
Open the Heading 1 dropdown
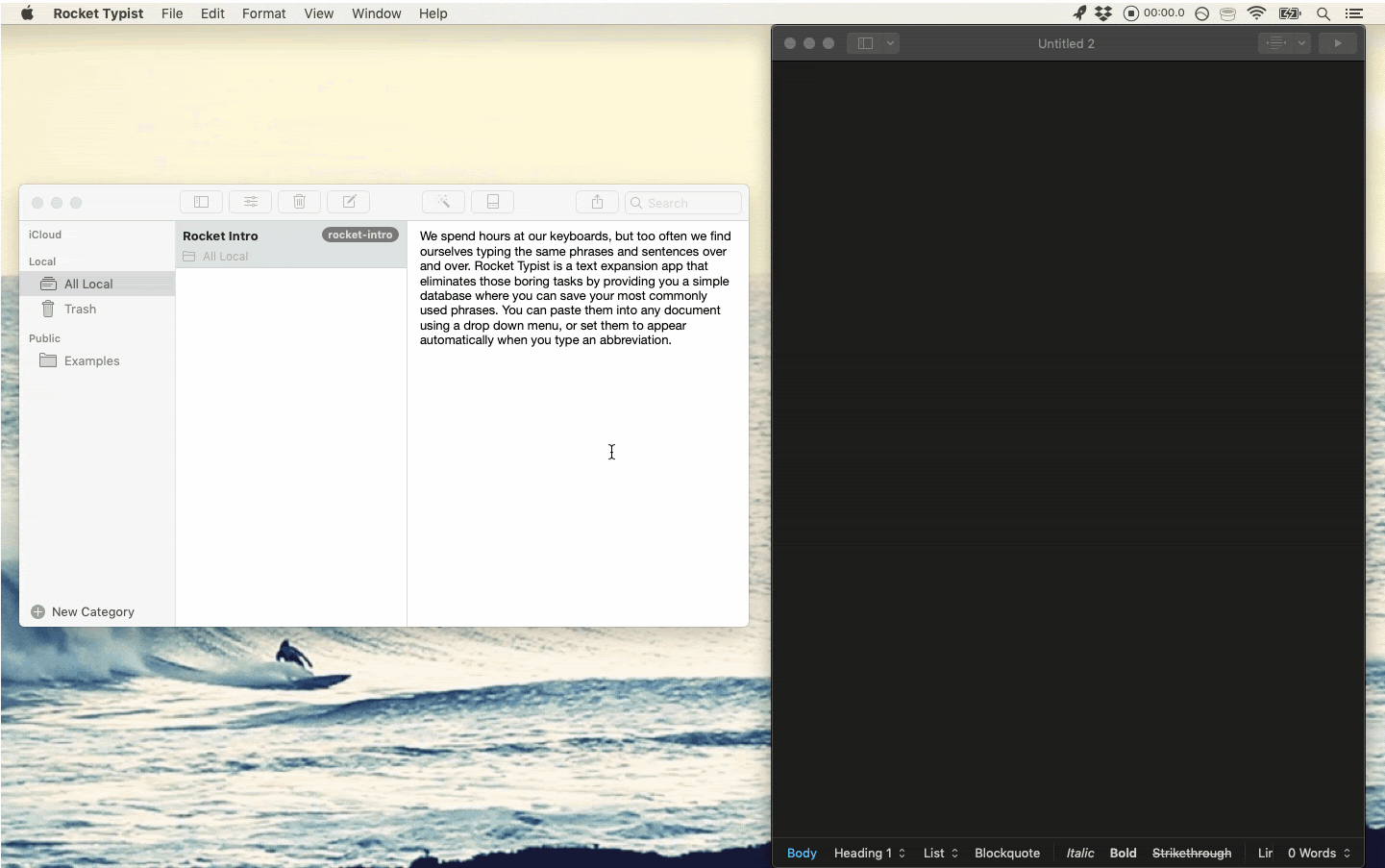click(870, 853)
